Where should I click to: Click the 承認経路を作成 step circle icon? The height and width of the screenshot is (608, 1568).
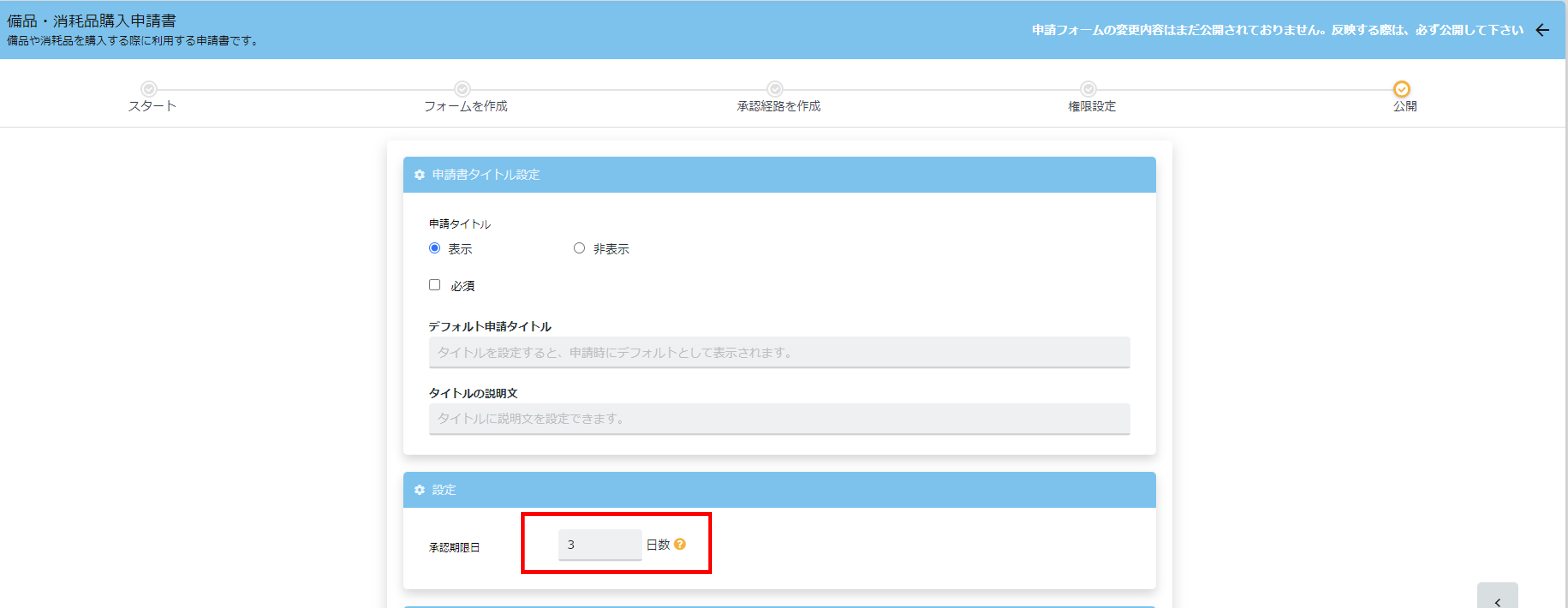pyautogui.click(x=775, y=89)
